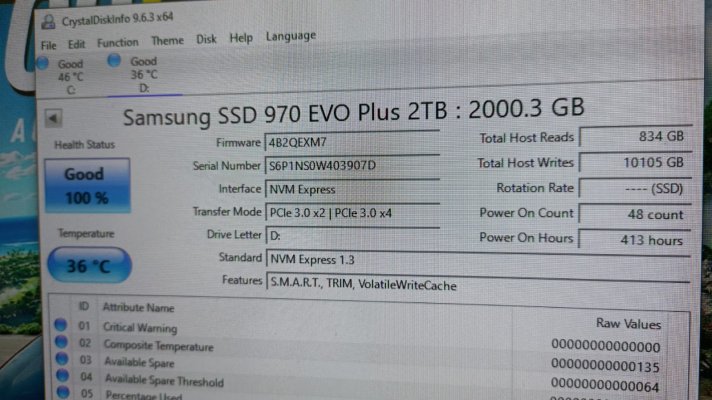The image size is (712, 400).
Task: Click the Drive Letter field D:
Action: pos(352,236)
